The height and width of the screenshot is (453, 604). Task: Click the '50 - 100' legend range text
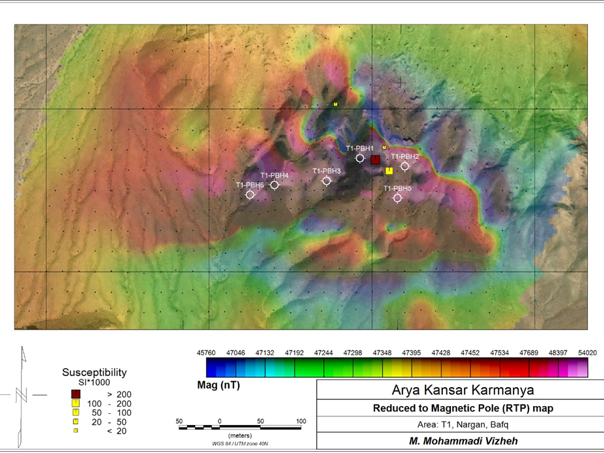[x=112, y=413]
